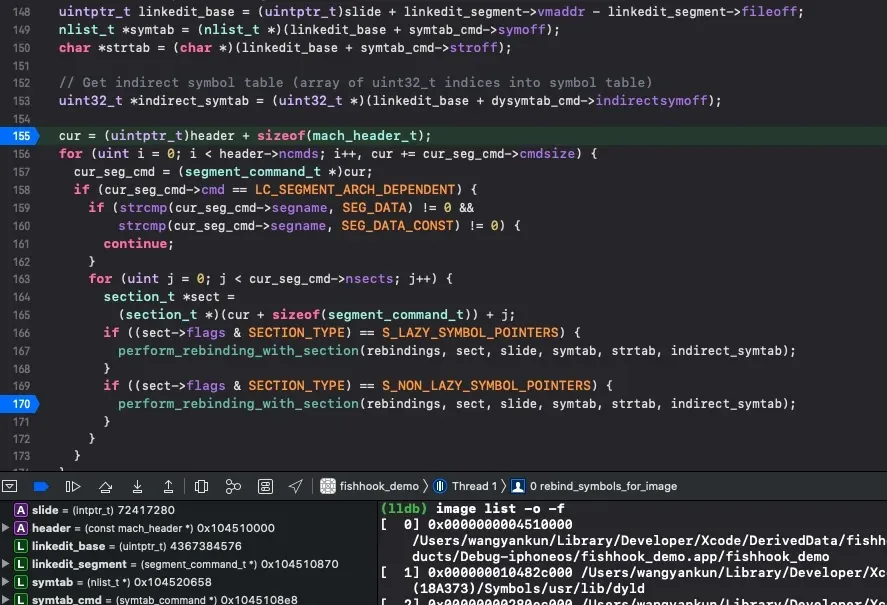The height and width of the screenshot is (605, 887).
Task: Expand the symtab variable
Action: tap(5, 582)
